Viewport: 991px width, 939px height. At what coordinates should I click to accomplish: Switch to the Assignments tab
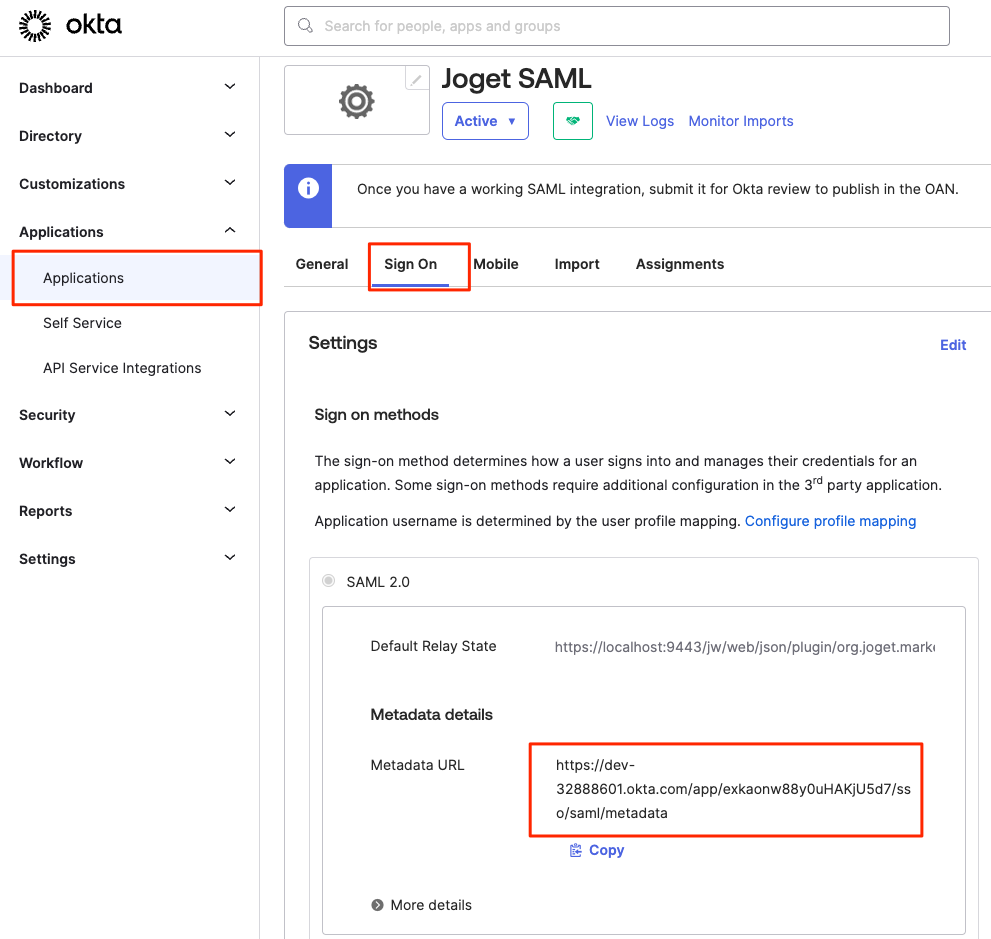click(x=680, y=264)
